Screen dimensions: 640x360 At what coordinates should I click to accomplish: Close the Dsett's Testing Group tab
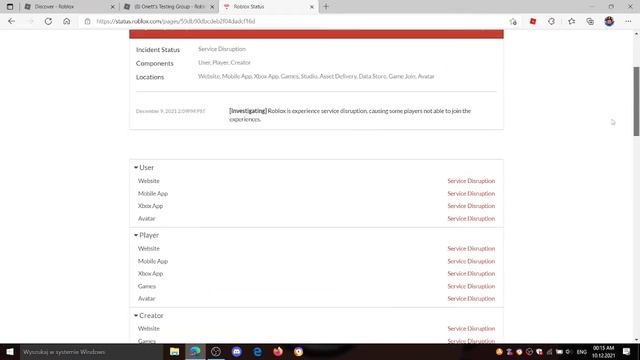pos(212,7)
